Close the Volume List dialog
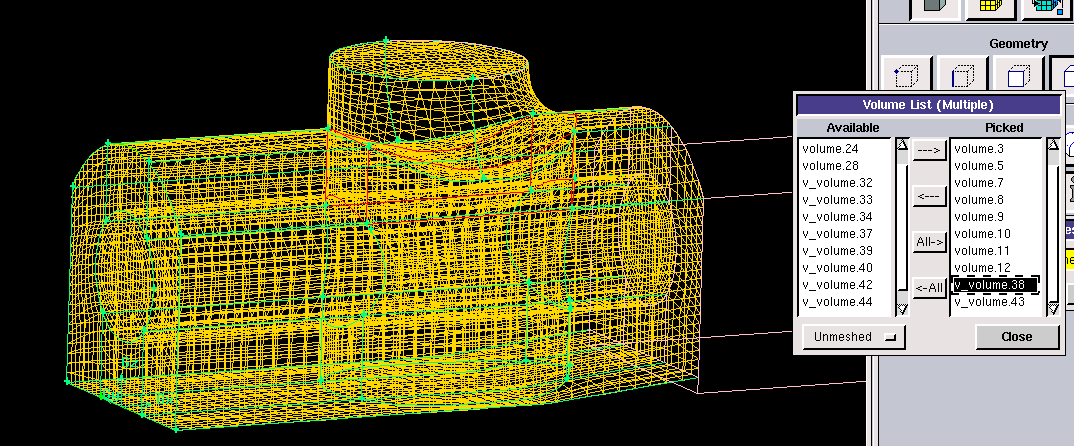 point(1017,337)
